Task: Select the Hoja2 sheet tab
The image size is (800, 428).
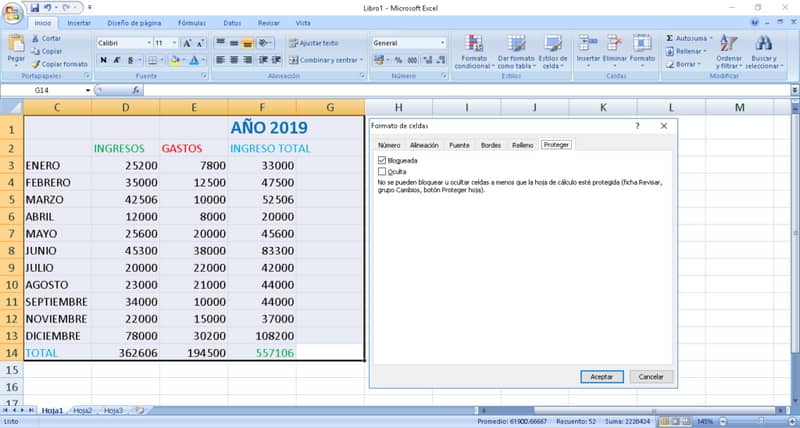Action: click(83, 410)
